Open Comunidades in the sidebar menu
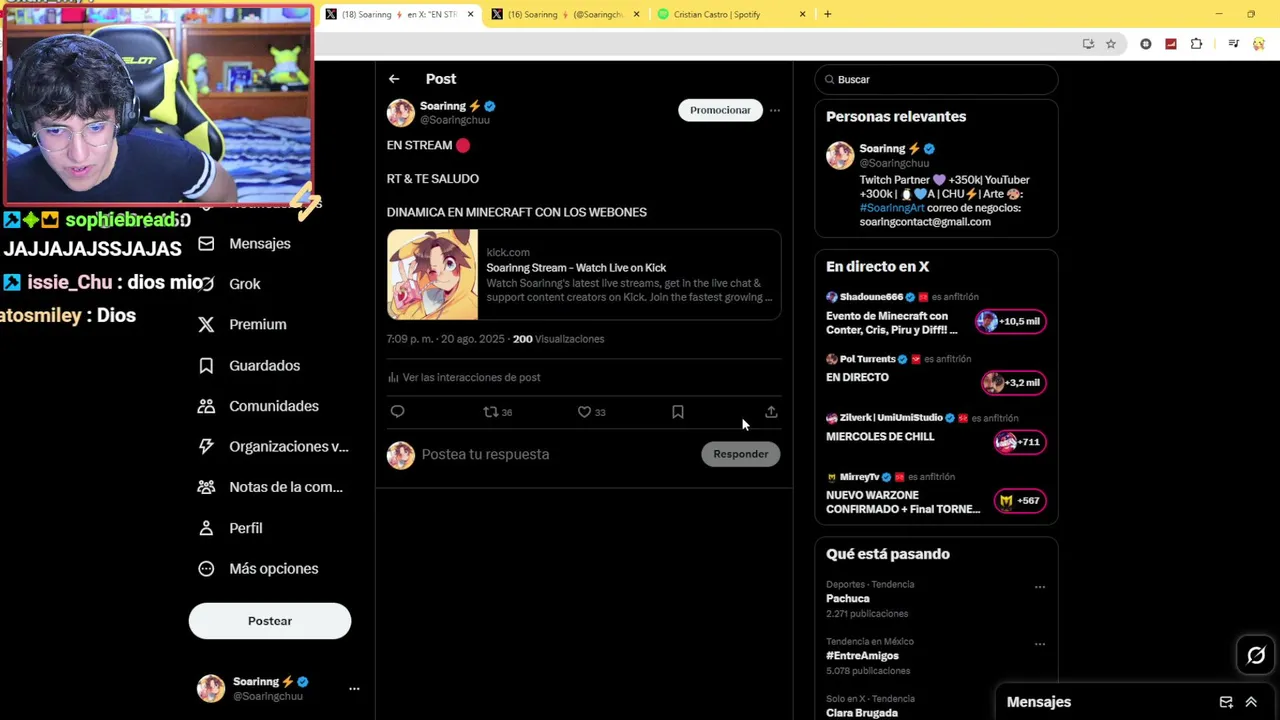 [x=274, y=406]
